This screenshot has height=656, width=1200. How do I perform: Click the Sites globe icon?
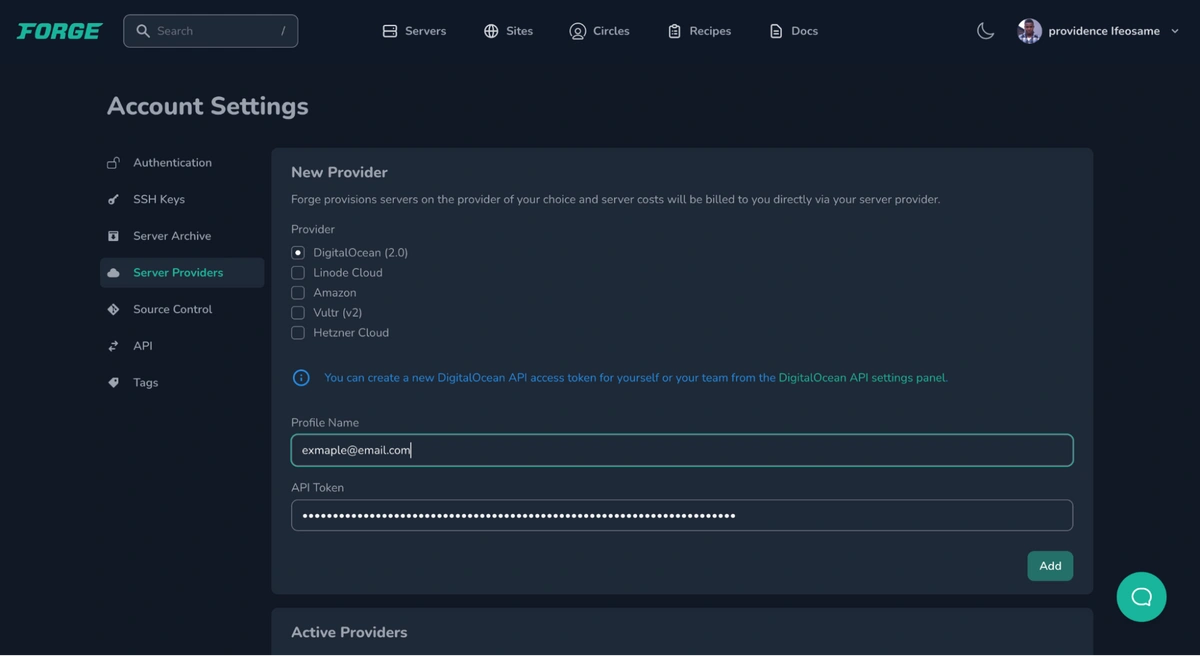[491, 31]
